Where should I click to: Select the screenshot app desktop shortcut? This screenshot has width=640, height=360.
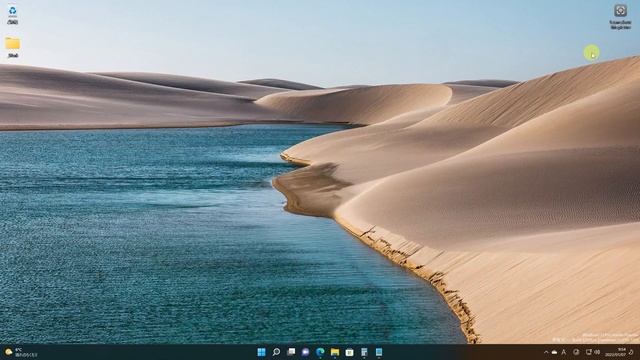(x=620, y=16)
